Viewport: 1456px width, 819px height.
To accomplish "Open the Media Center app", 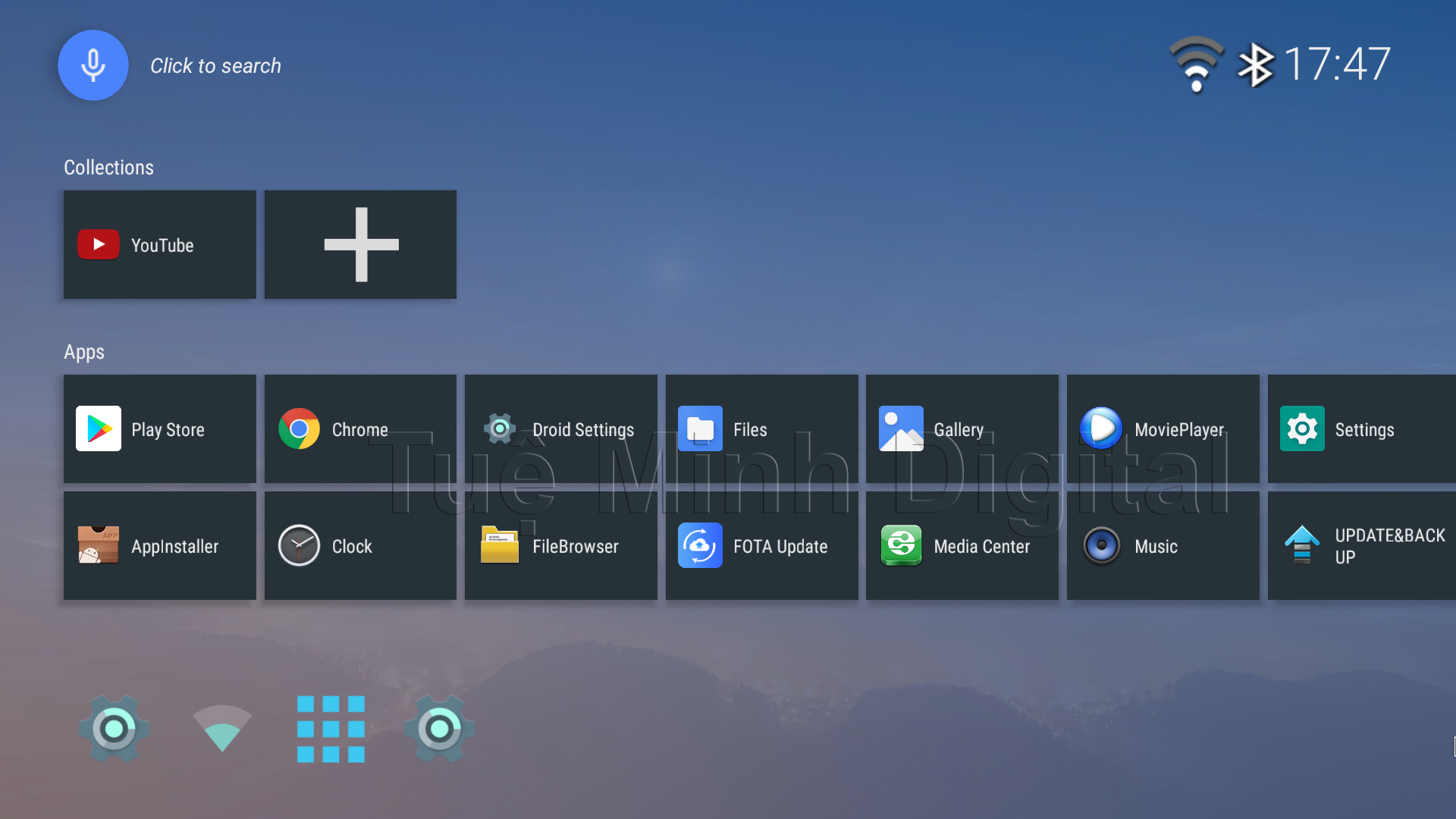I will click(x=962, y=545).
